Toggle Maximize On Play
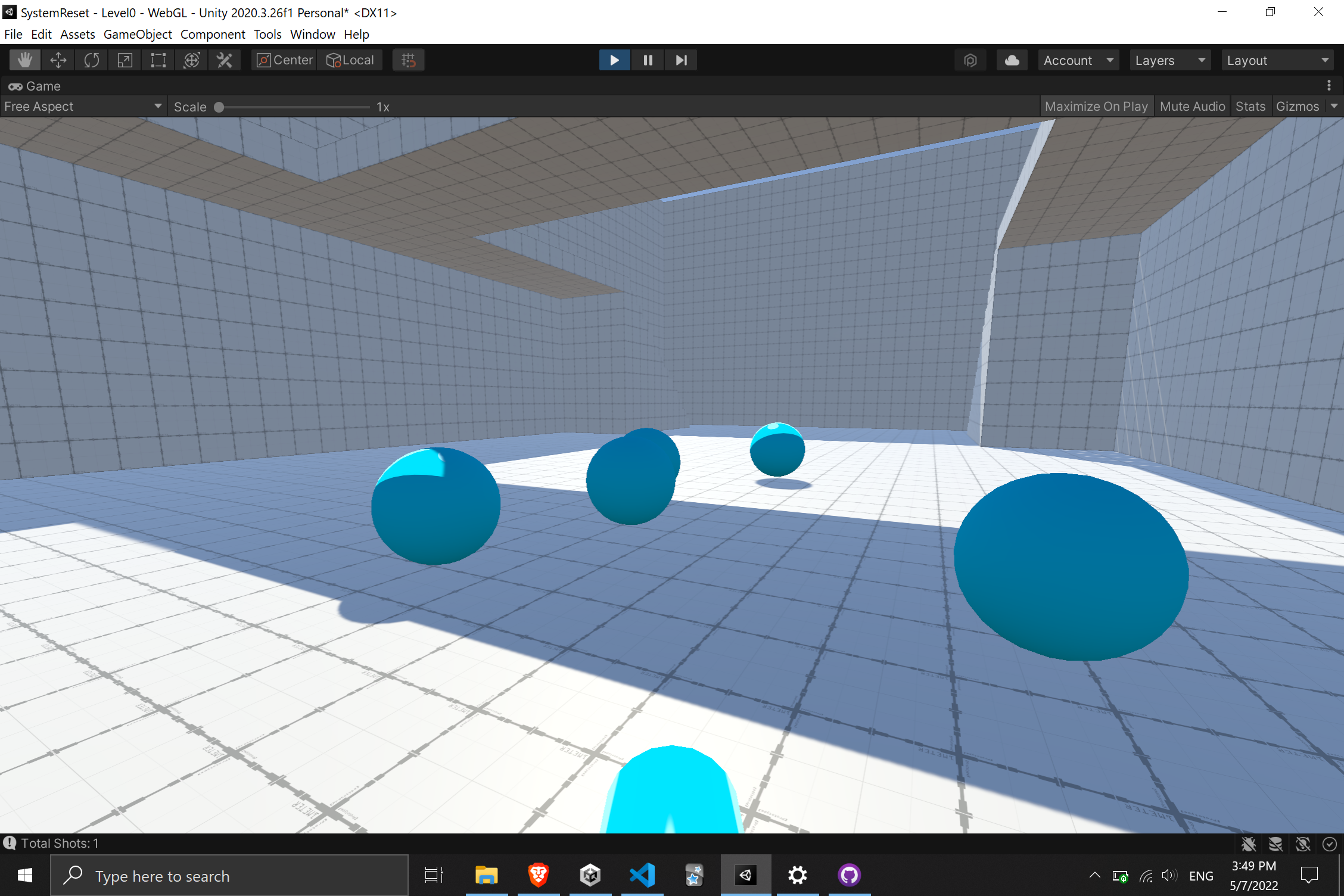1344x896 pixels. coord(1096,107)
